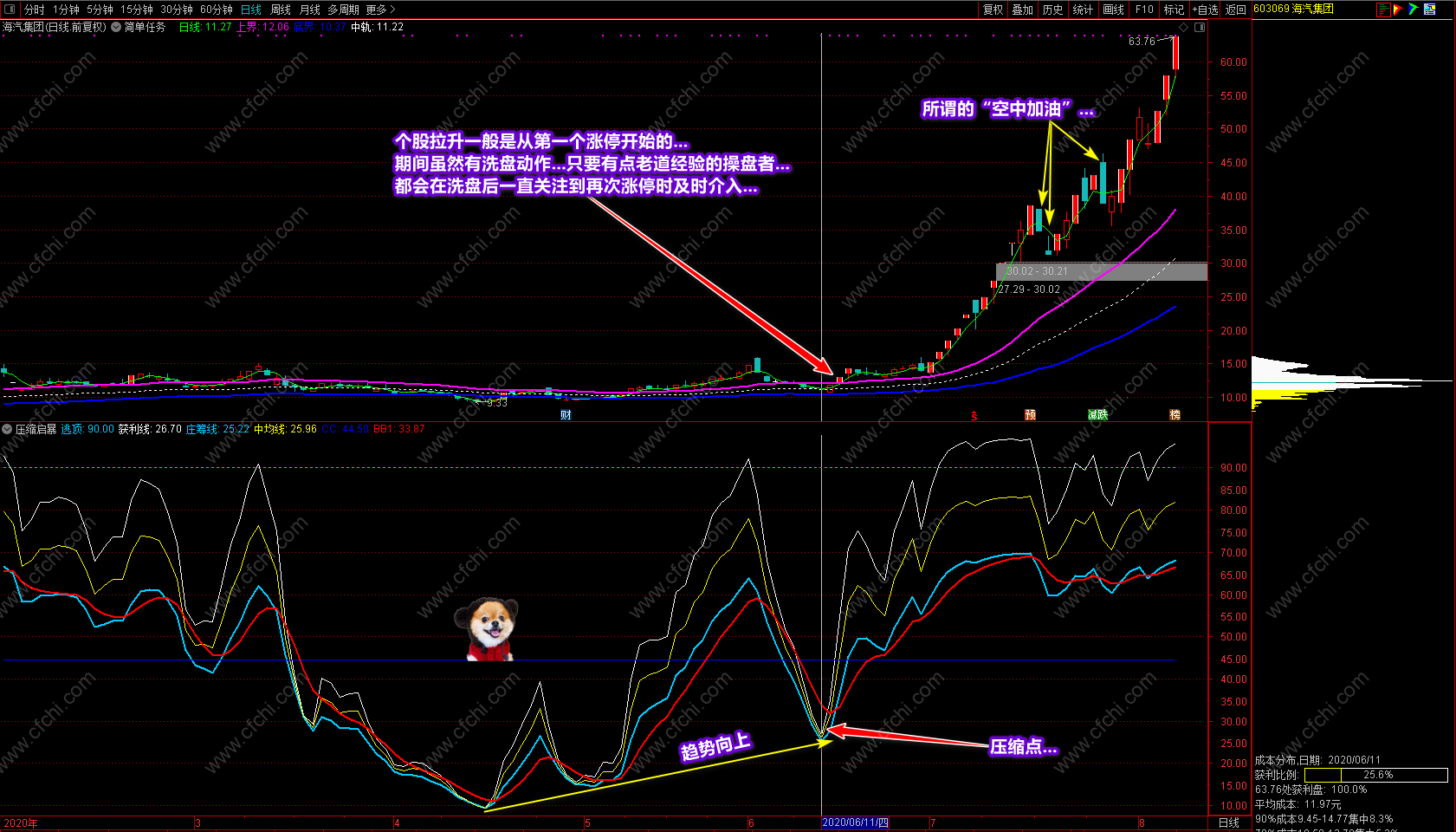Click the red $ event marker below the chart
Image resolution: width=1456 pixels, height=832 pixels.
click(974, 416)
